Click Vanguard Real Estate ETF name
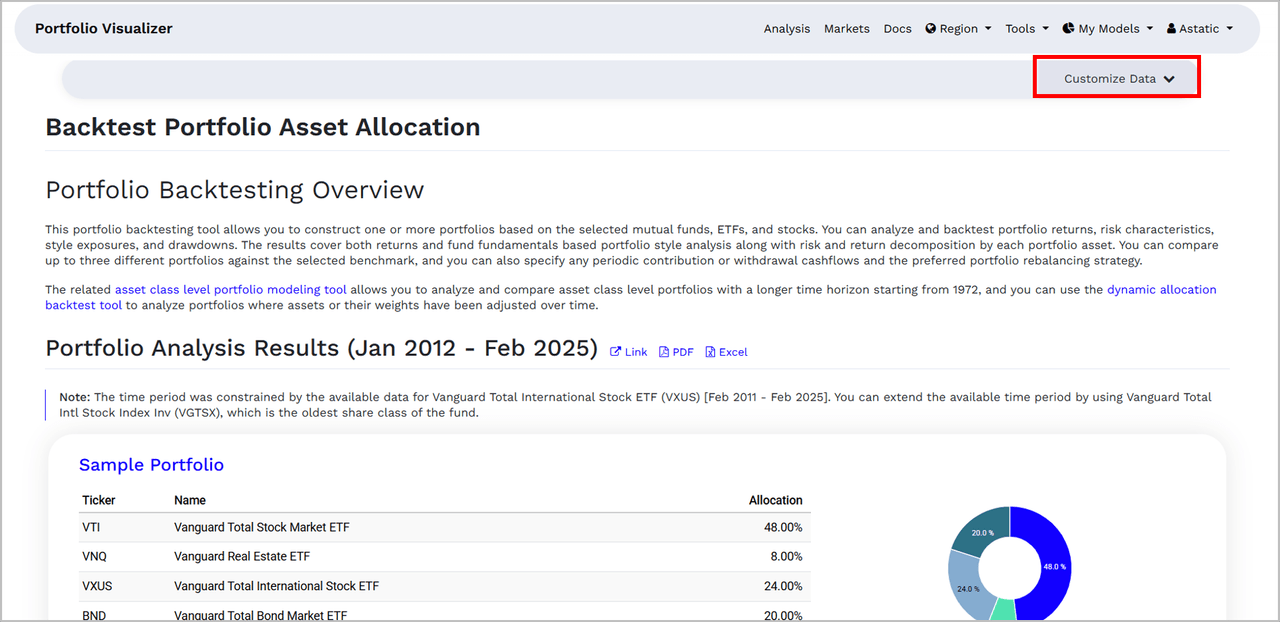Screen dimensions: 1280x622 [x=242, y=557]
